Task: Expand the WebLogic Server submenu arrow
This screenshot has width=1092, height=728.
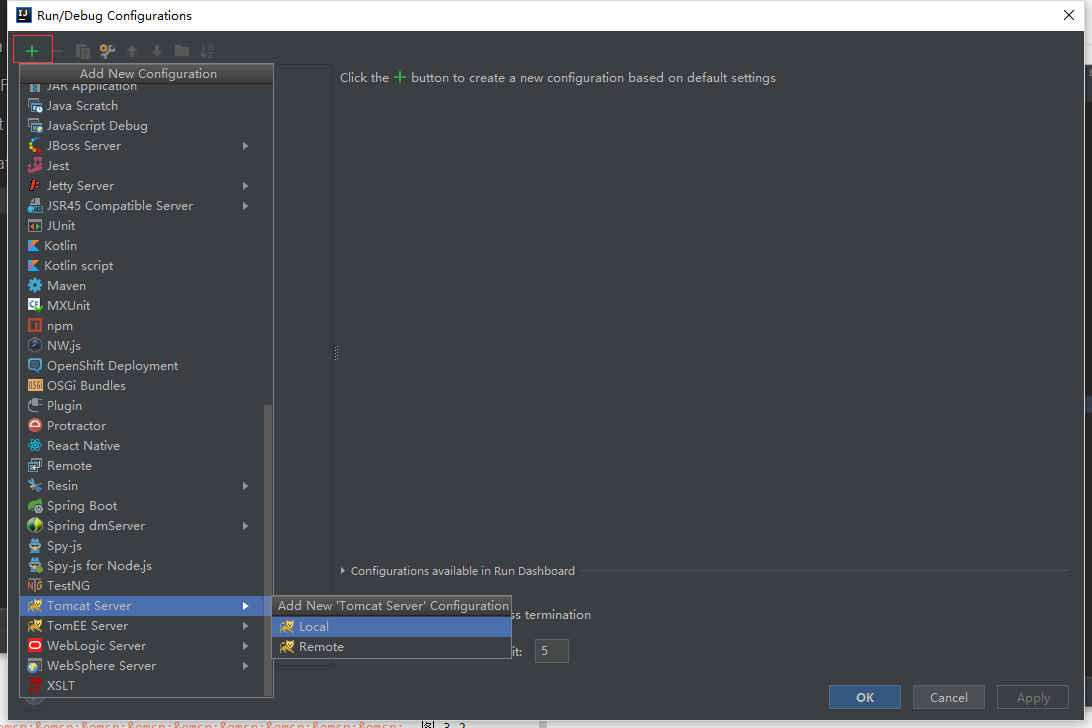Action: (245, 646)
